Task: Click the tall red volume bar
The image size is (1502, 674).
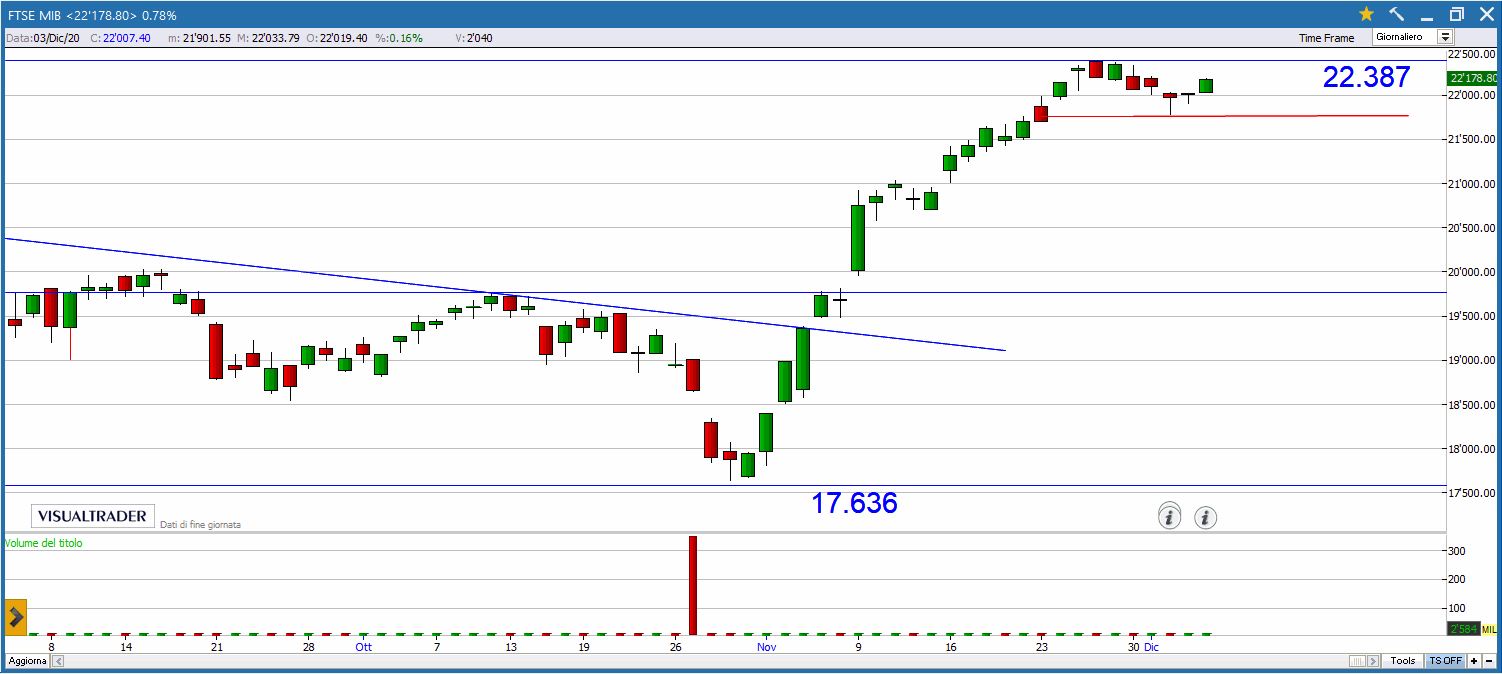Action: click(692, 585)
